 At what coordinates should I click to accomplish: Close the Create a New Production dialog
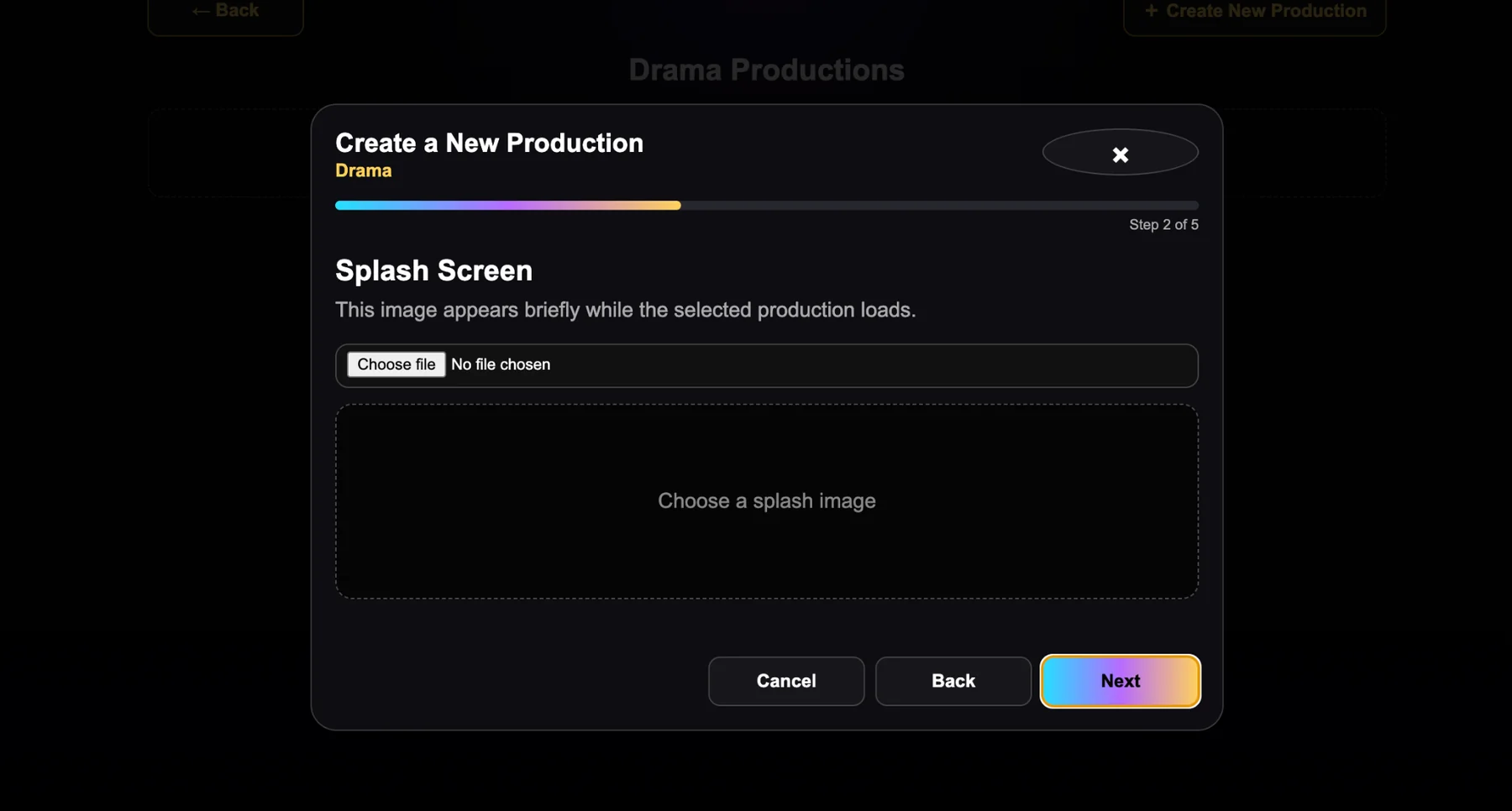(1120, 153)
